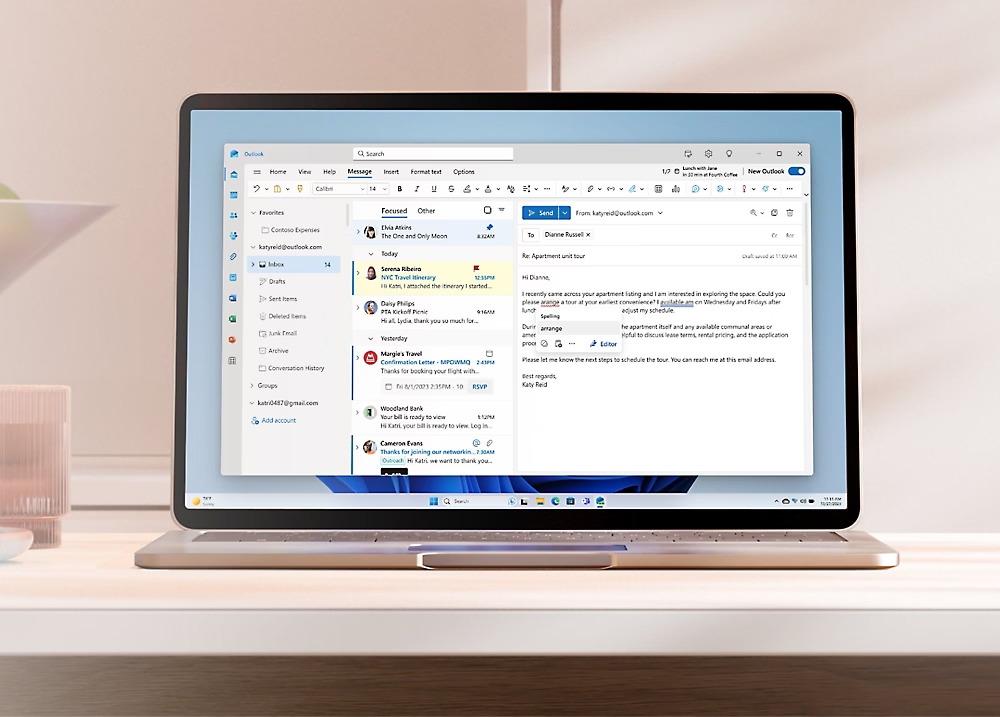Switch to the Insert ribbon tab
The height and width of the screenshot is (717, 1000).
(x=391, y=171)
